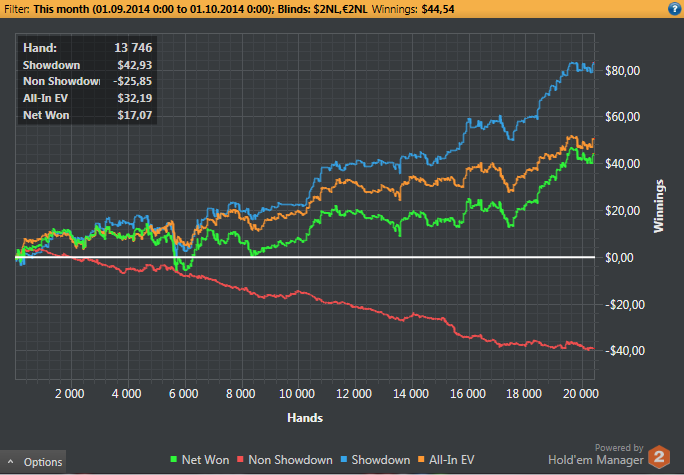Click the $0,00 axis label

point(620,257)
